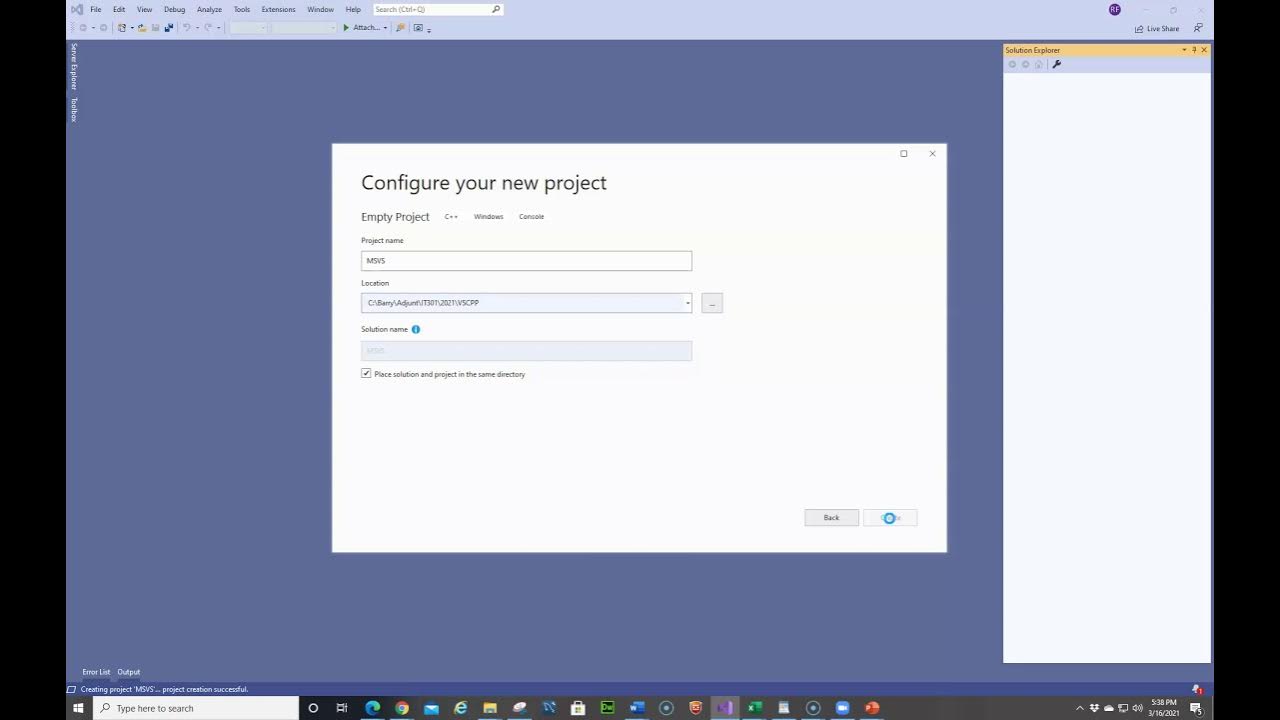The width and height of the screenshot is (1280, 720).
Task: Click the Solution Explorer Home icon
Action: [x=1038, y=64]
